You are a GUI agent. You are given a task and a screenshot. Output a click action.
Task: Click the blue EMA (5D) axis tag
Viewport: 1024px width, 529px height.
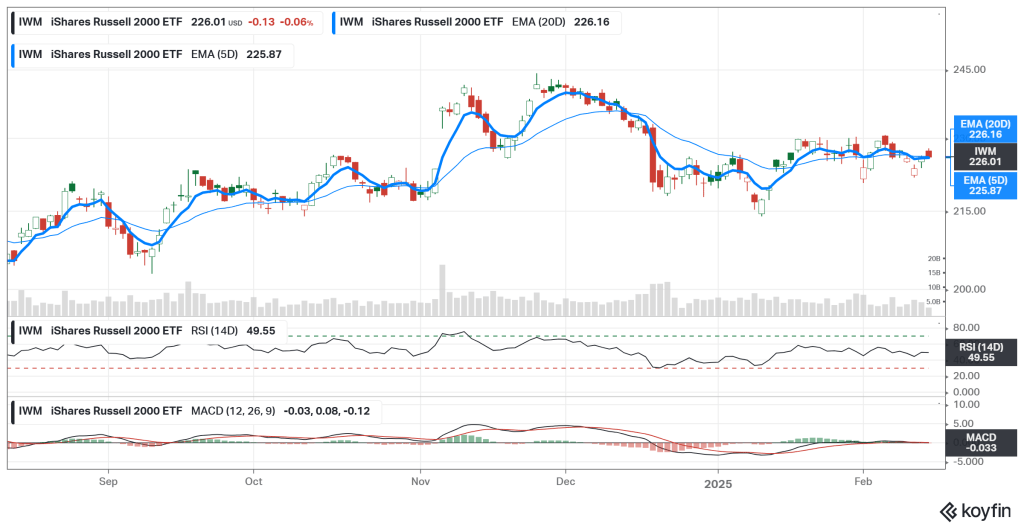point(985,183)
